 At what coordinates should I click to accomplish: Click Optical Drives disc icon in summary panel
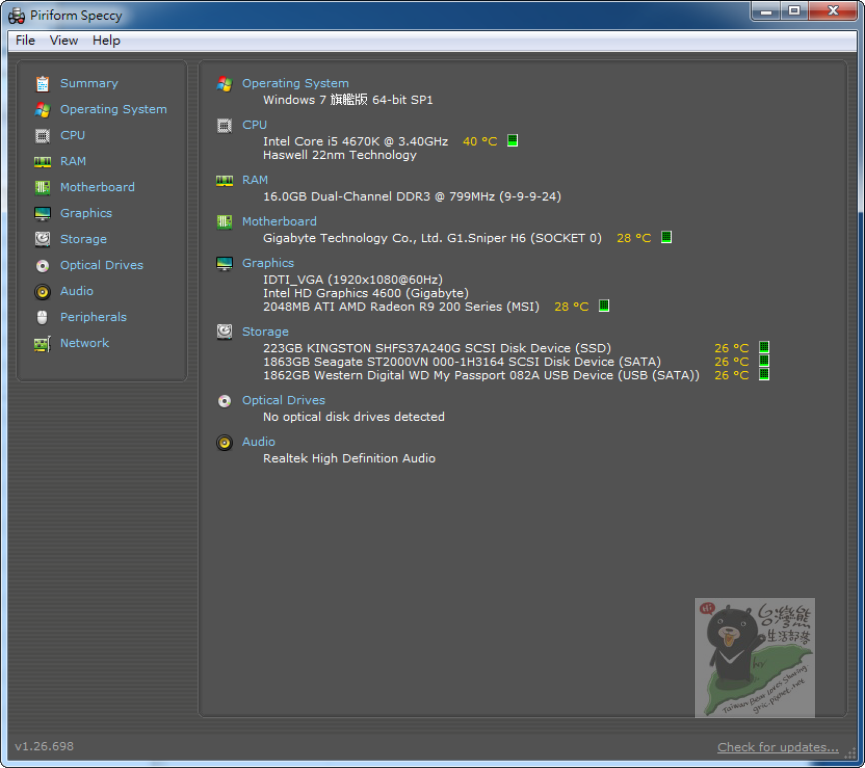(225, 401)
